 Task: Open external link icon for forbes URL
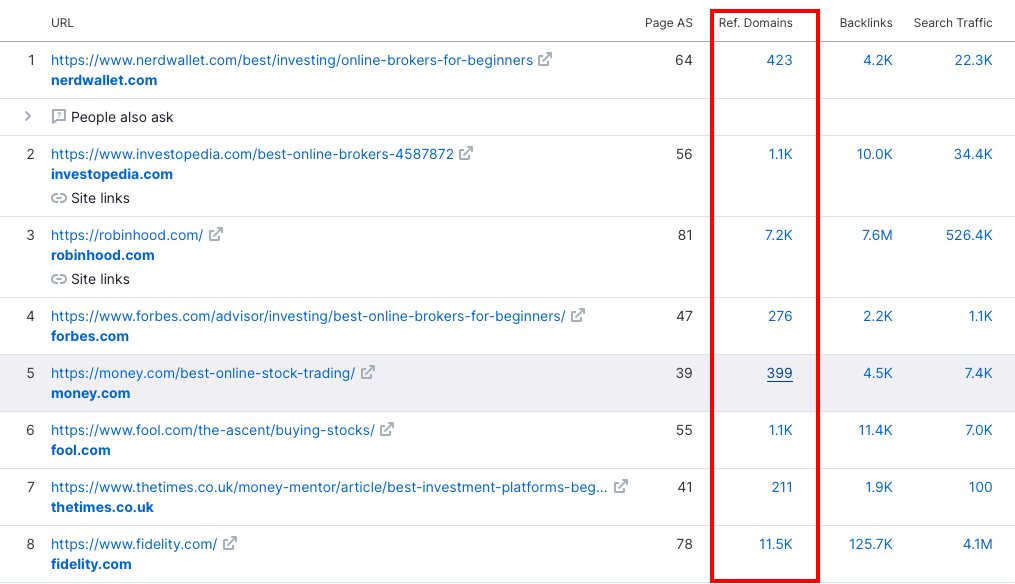pos(578,315)
